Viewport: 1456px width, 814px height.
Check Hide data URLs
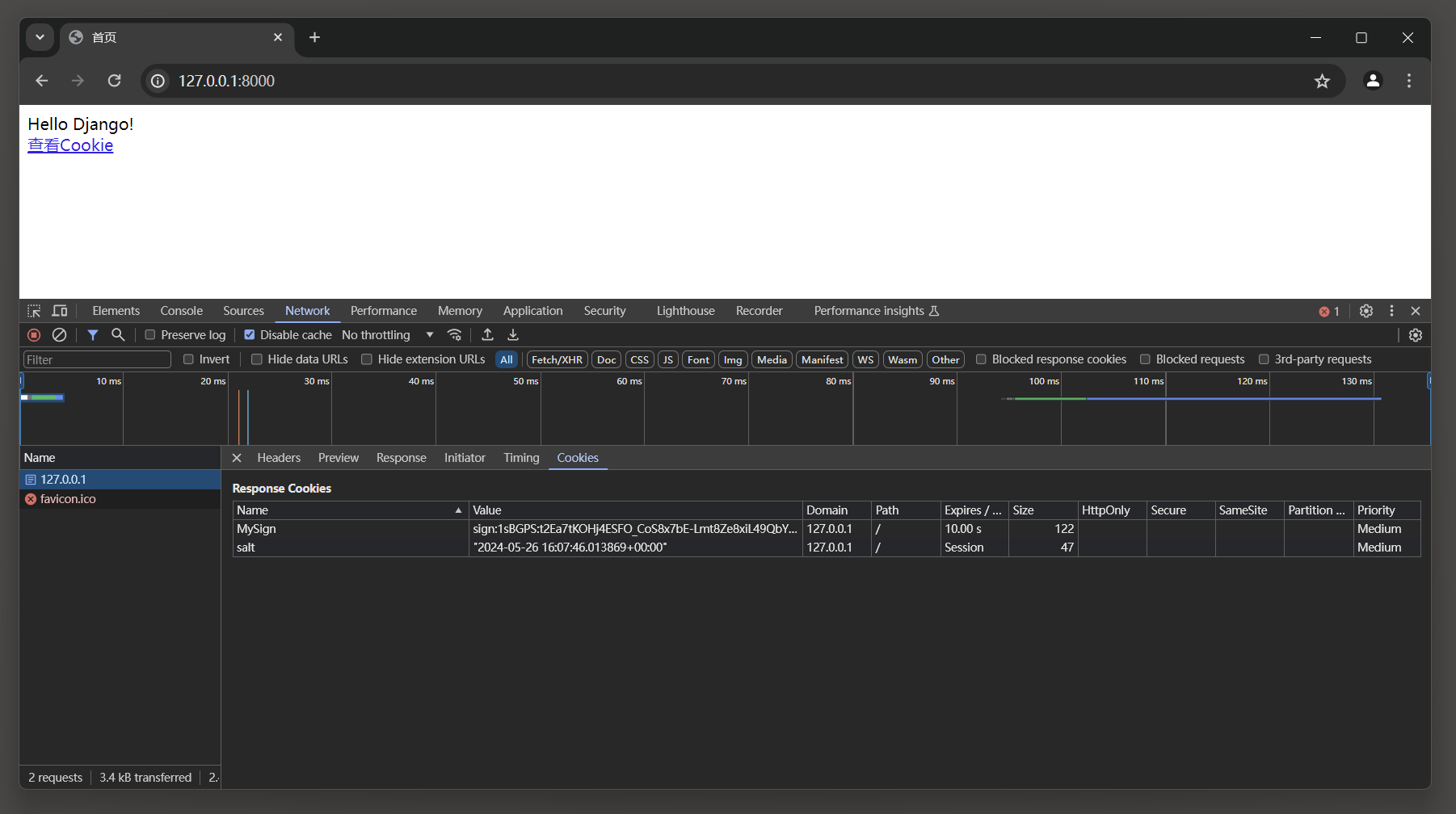click(257, 359)
